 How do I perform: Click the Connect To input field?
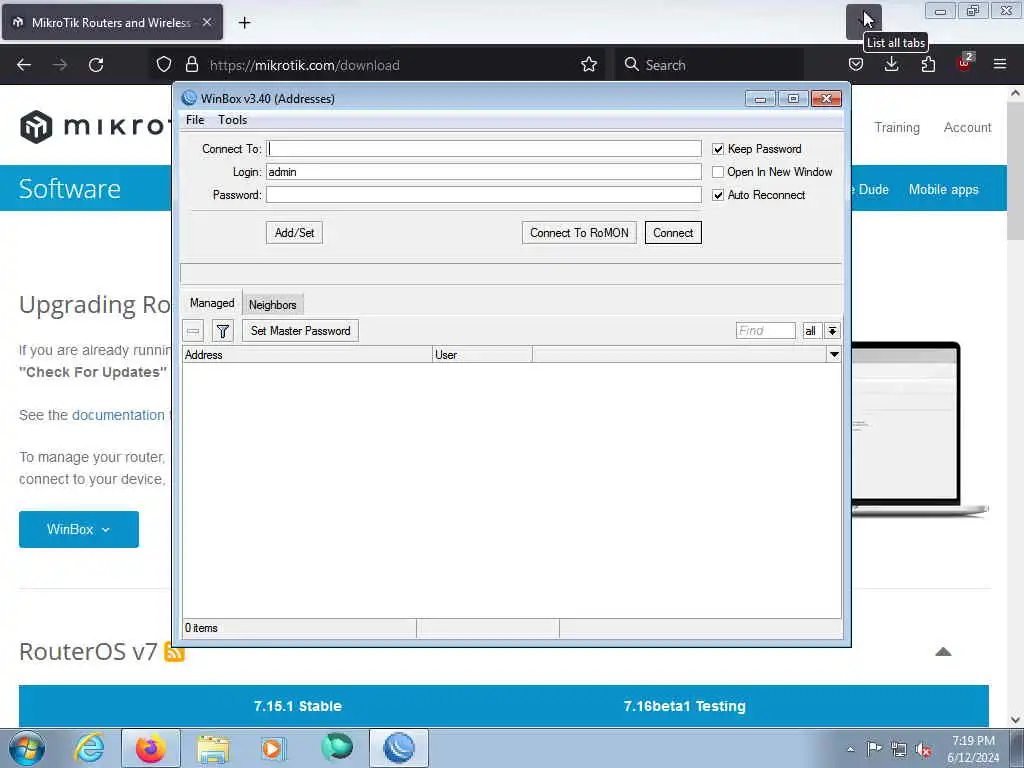pos(483,149)
